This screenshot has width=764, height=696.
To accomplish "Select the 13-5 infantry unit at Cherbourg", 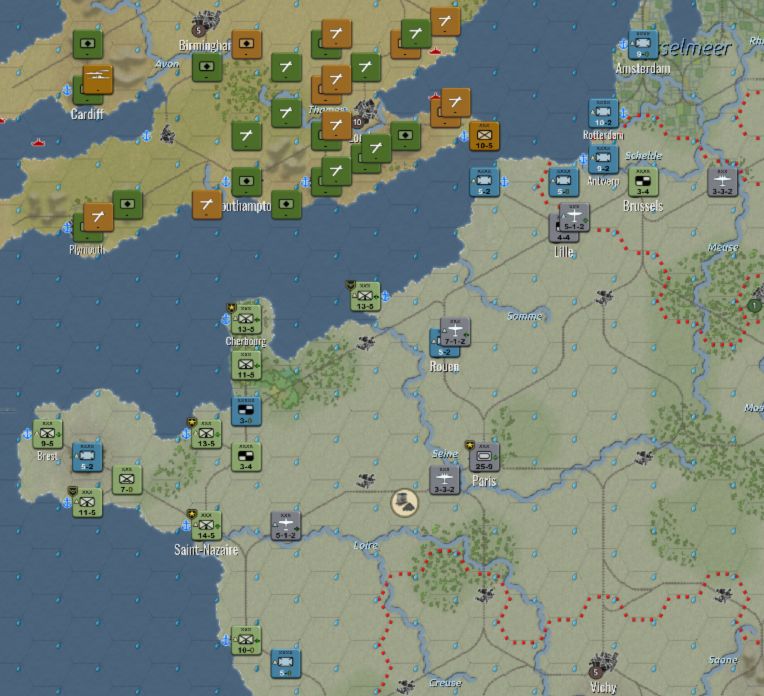I will [x=246, y=320].
